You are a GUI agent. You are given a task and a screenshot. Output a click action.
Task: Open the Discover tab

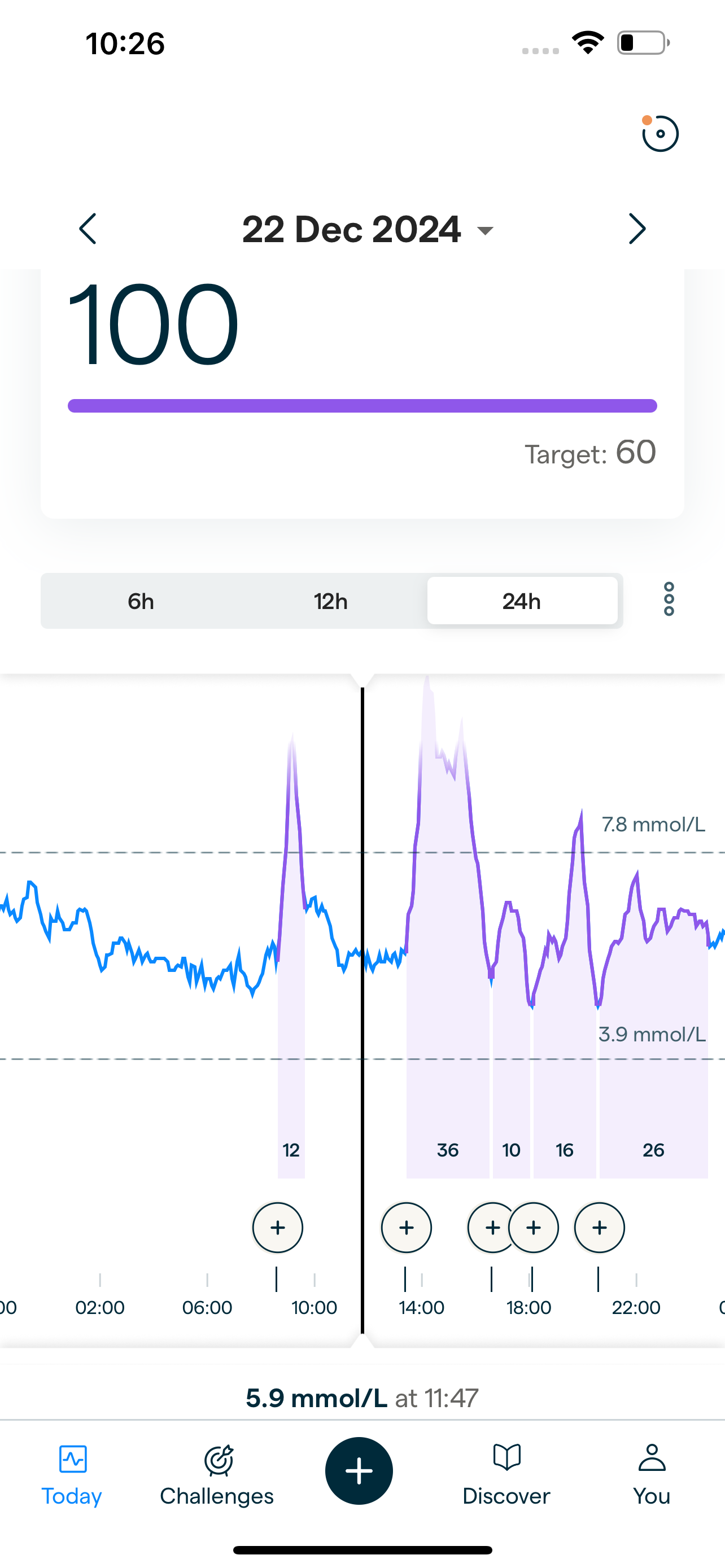point(506,1474)
